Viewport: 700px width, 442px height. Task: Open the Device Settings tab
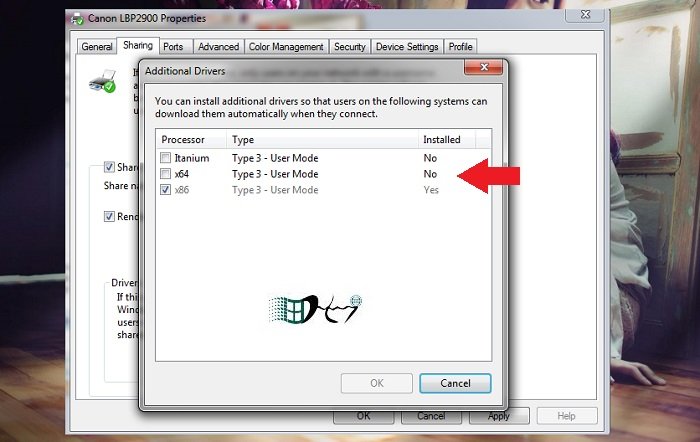tap(407, 47)
